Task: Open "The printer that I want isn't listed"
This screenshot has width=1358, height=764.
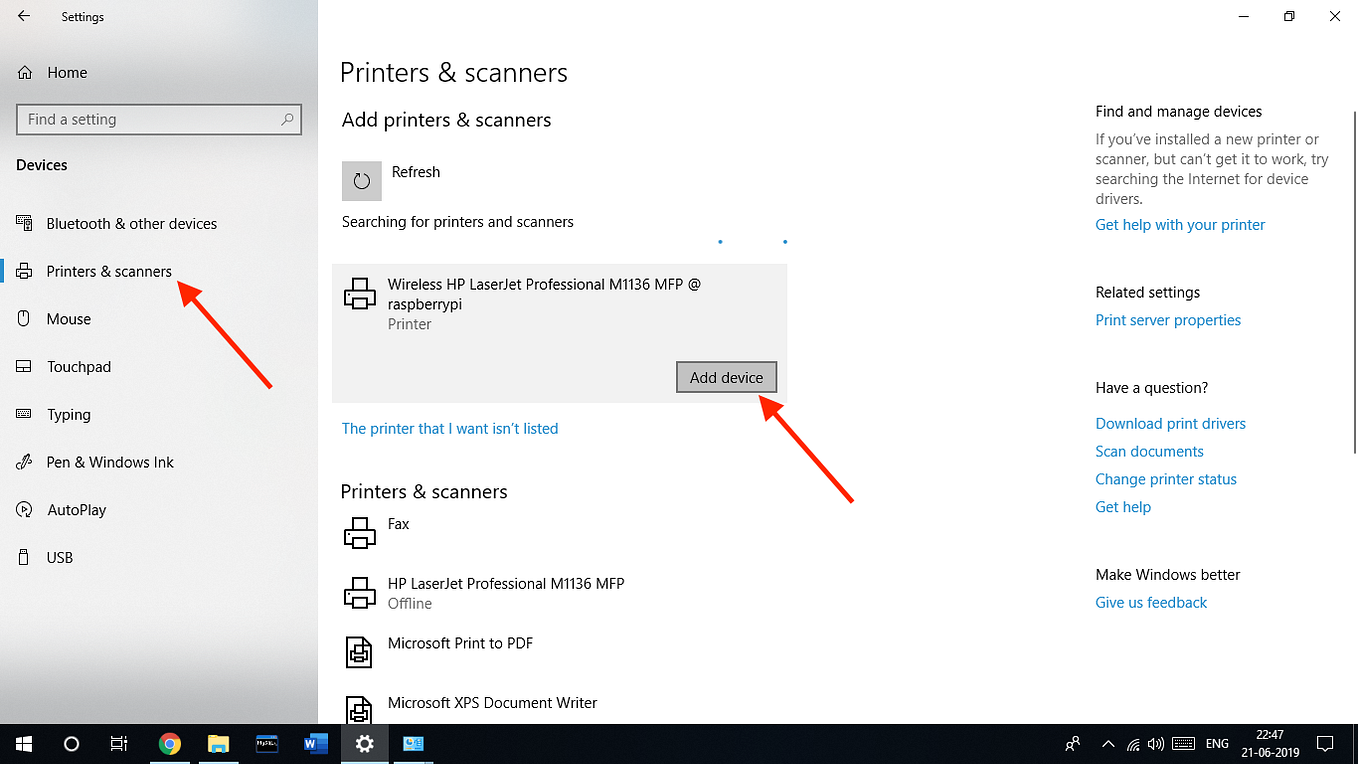Action: coord(450,428)
